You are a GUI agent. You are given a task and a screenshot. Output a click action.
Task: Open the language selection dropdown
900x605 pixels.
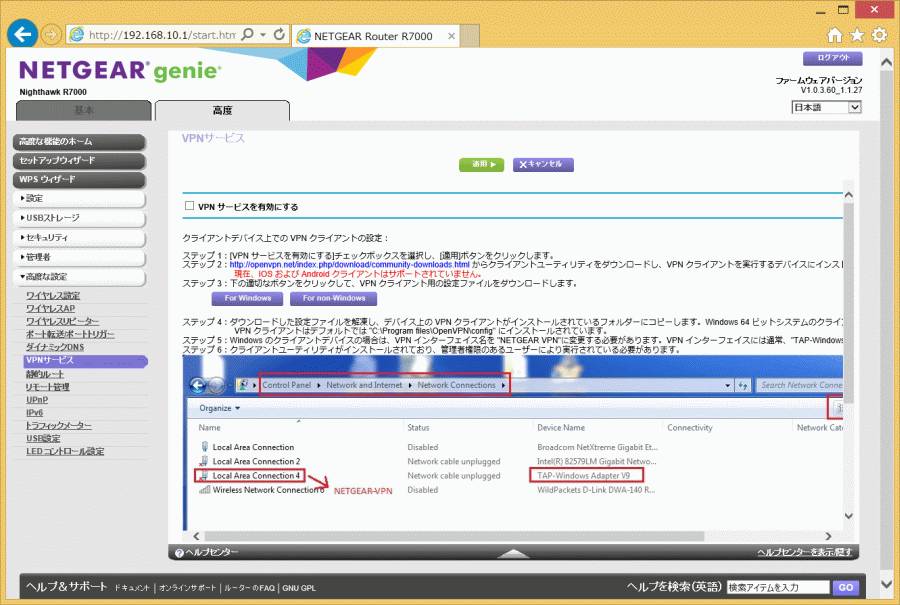coord(826,107)
